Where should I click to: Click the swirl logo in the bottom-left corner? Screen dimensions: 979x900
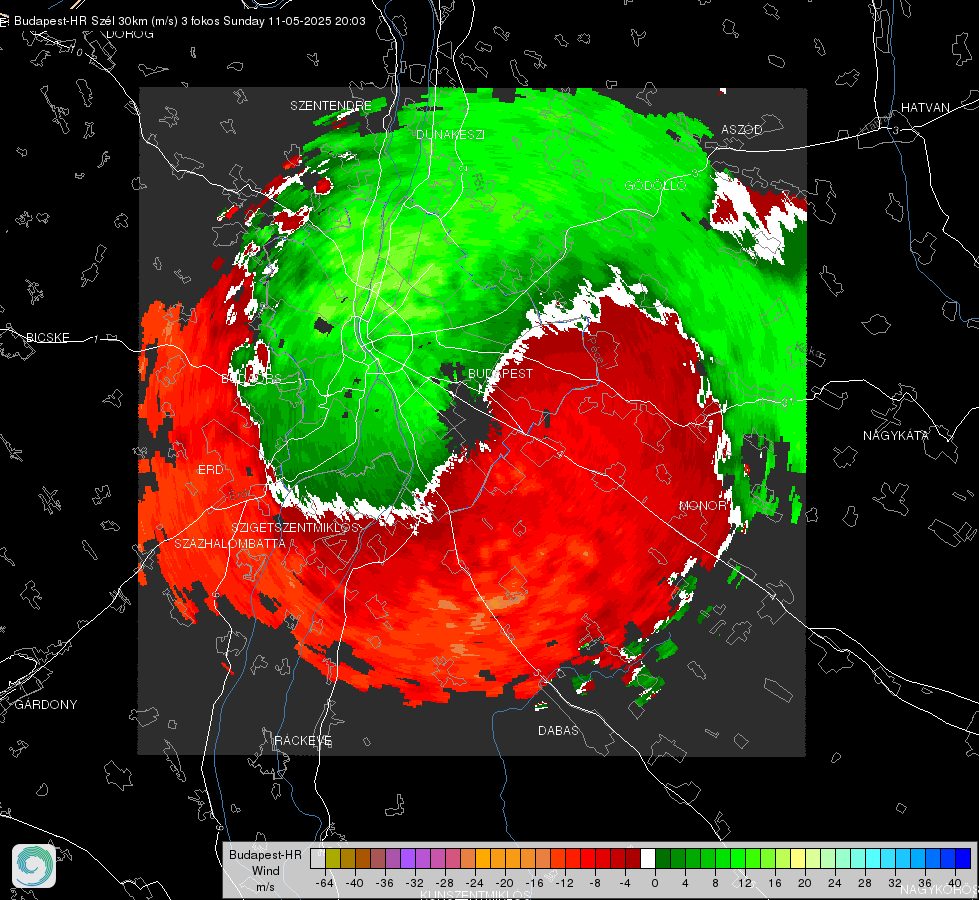coord(34,866)
